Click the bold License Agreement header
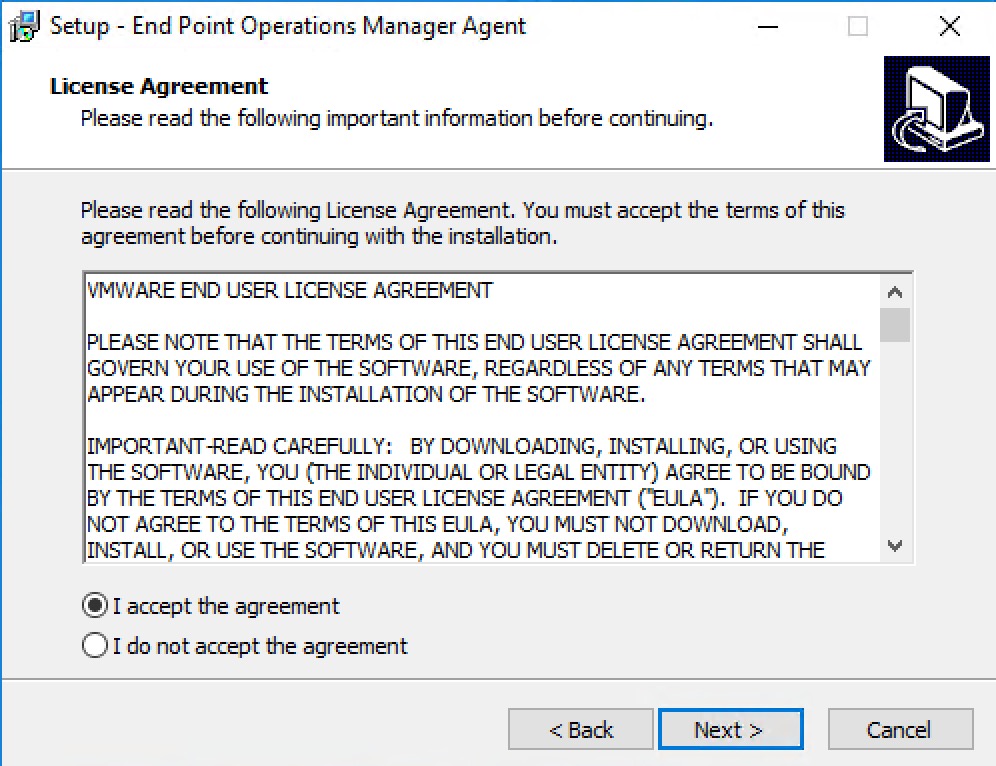This screenshot has height=766, width=996. [x=159, y=86]
